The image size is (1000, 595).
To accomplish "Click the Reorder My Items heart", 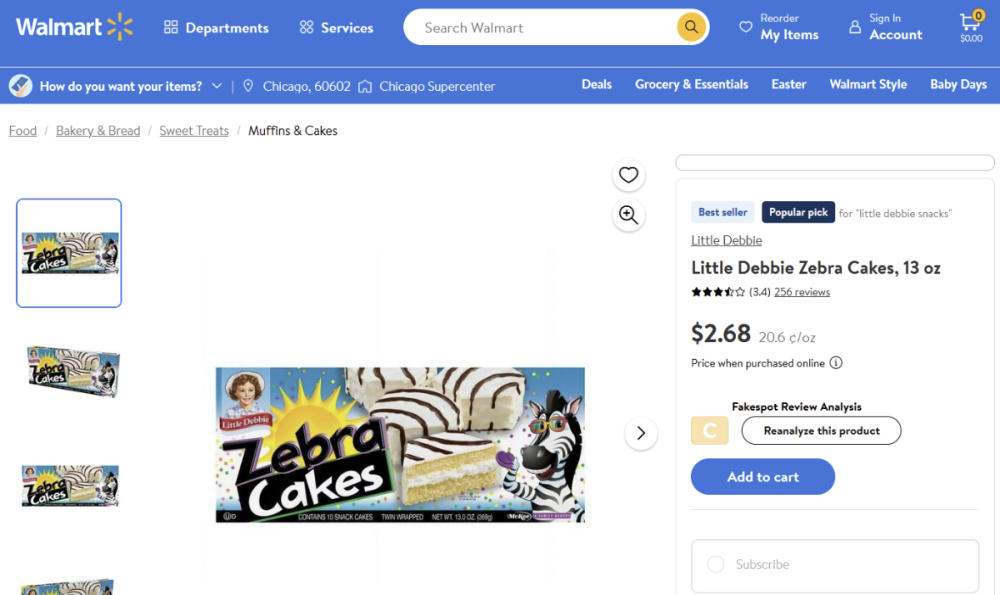I will (746, 27).
